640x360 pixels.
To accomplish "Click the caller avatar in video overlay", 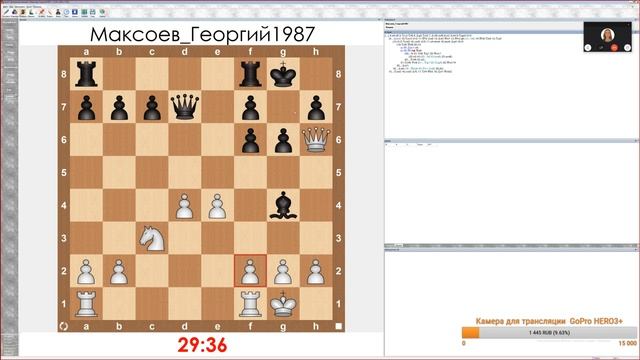I will click(608, 35).
